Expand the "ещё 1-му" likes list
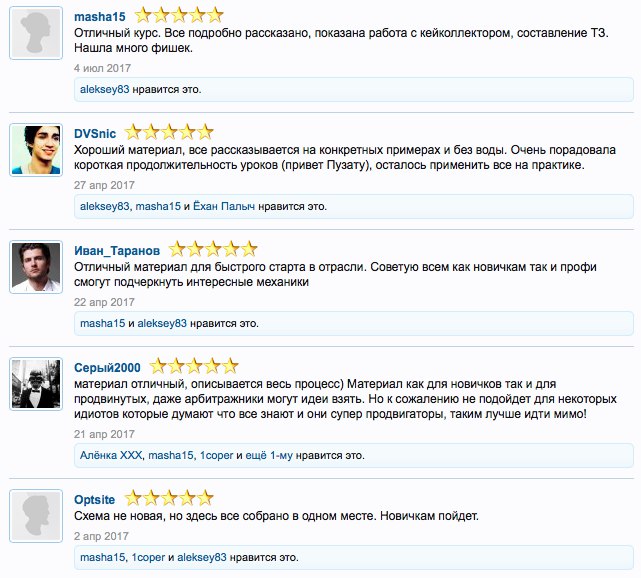Image resolution: width=641 pixels, height=578 pixels. (x=268, y=456)
